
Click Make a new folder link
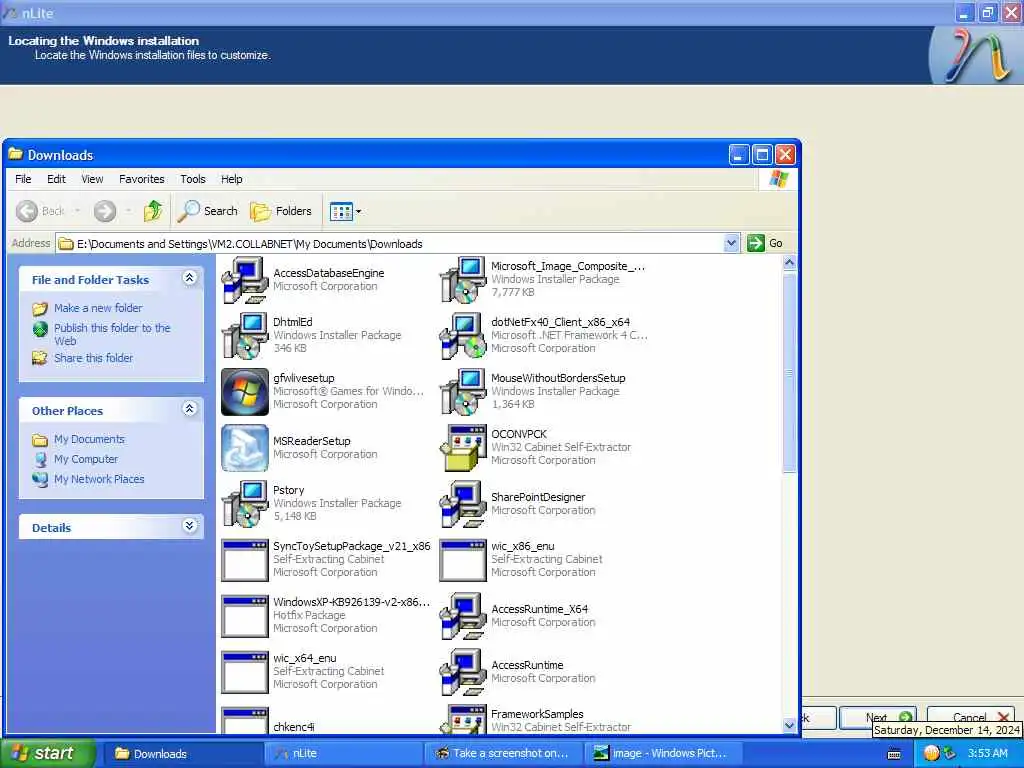98,308
